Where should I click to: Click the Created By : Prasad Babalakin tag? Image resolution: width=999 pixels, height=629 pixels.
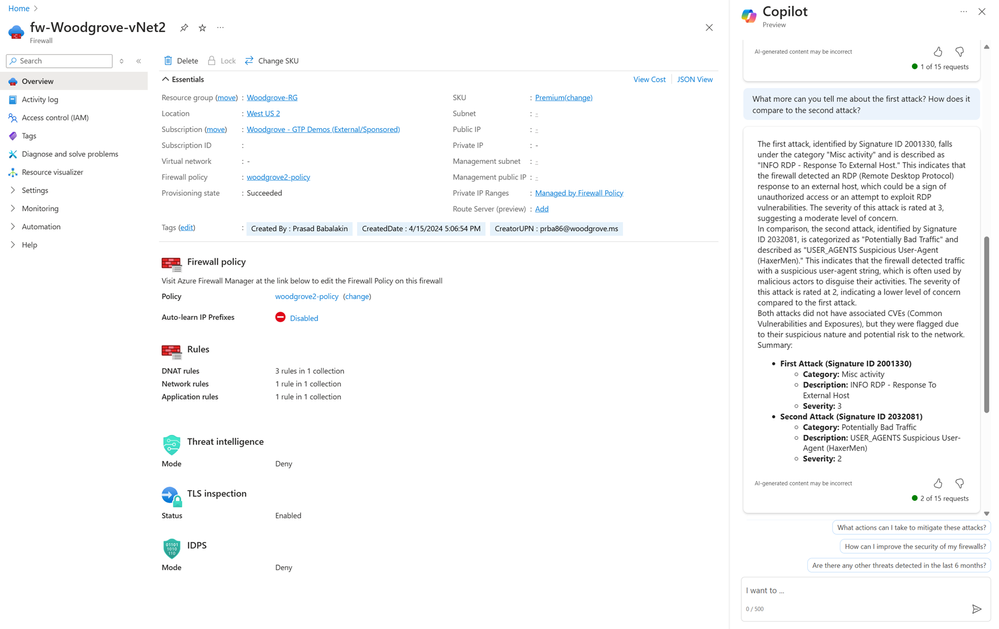299,229
